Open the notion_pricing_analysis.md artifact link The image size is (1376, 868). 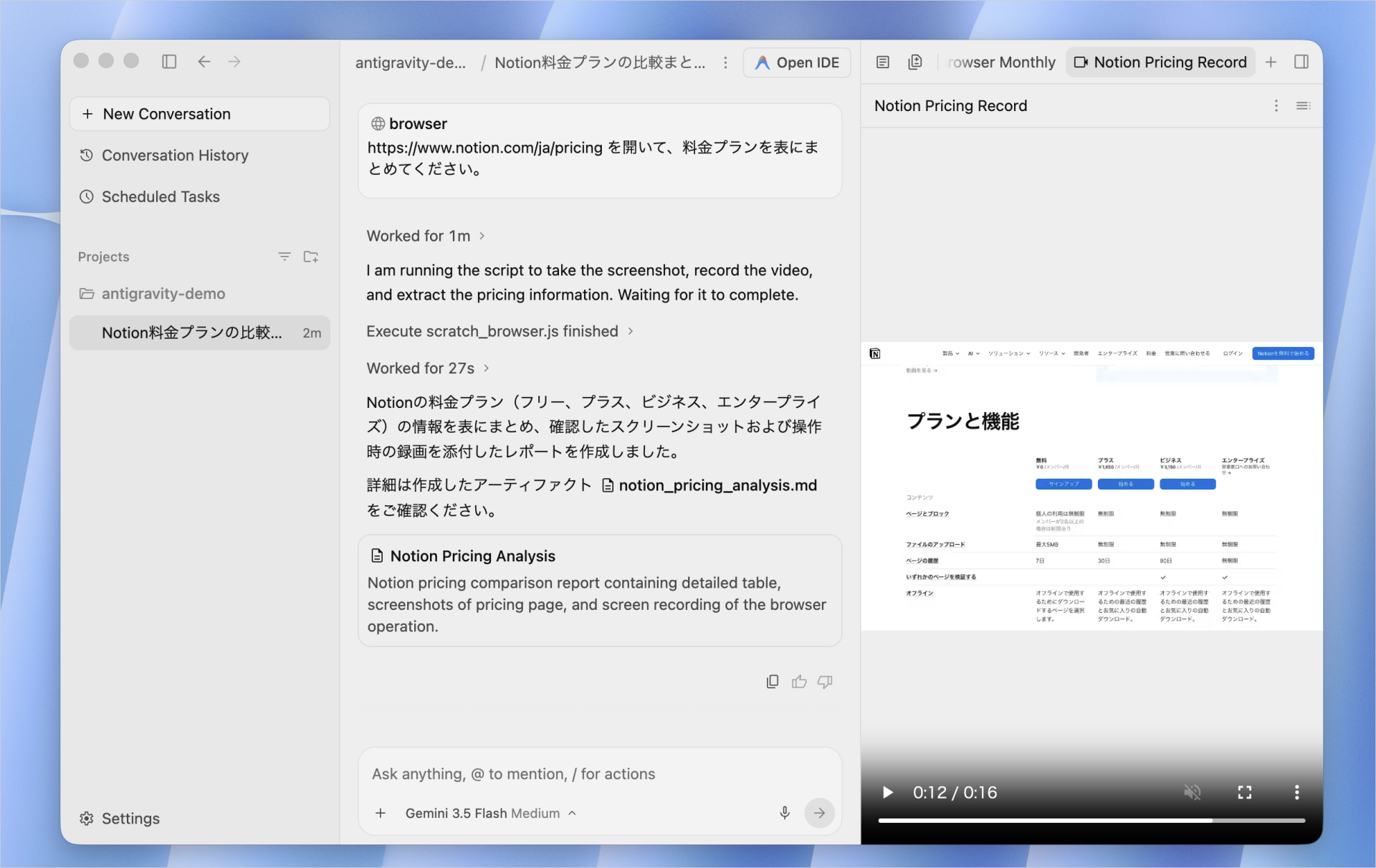[x=709, y=485]
